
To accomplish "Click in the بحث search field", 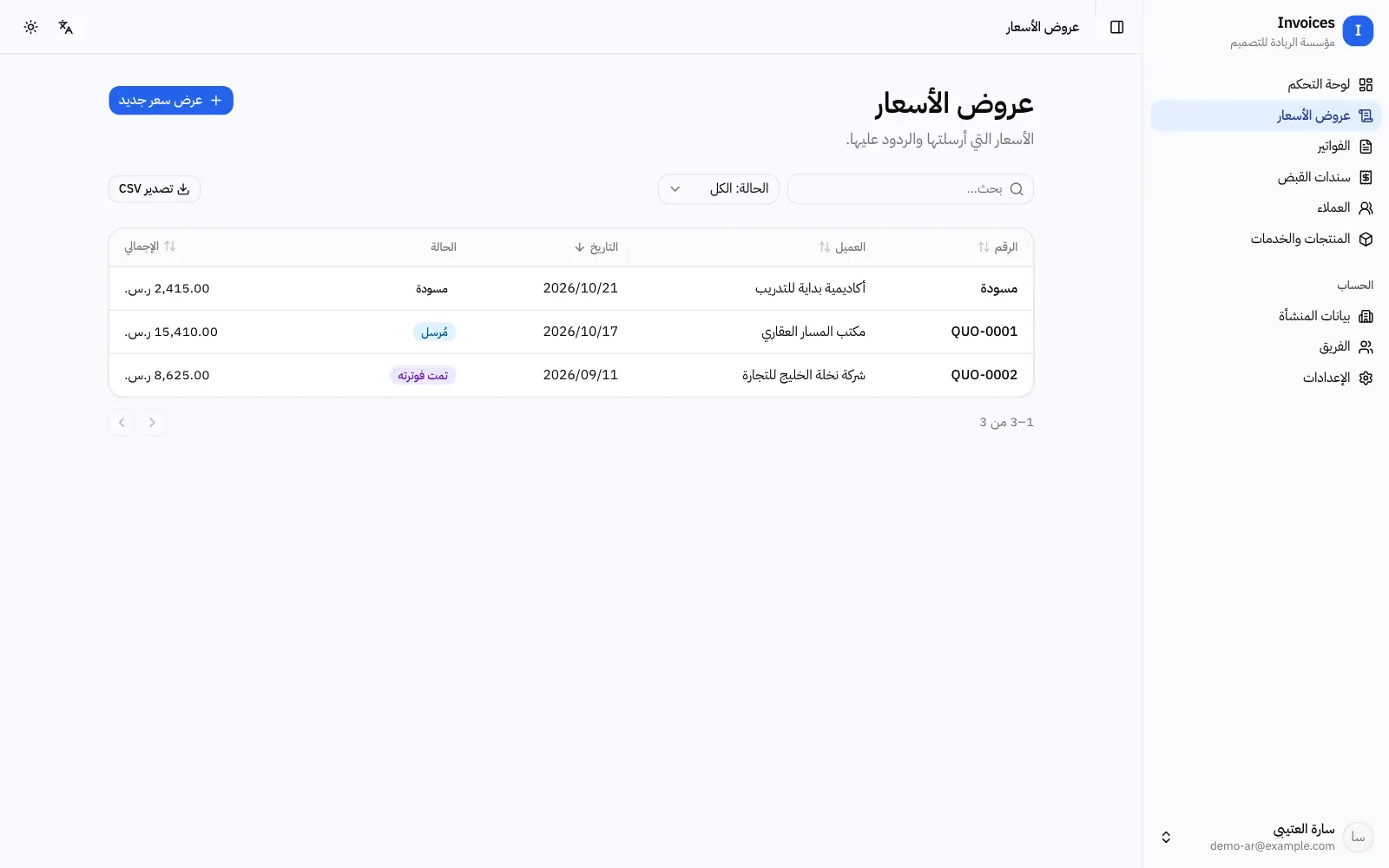I will (910, 189).
